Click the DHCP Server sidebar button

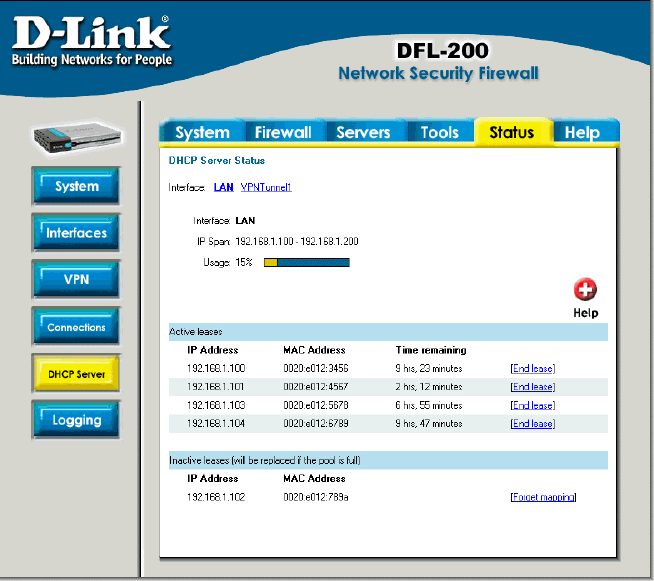76,373
